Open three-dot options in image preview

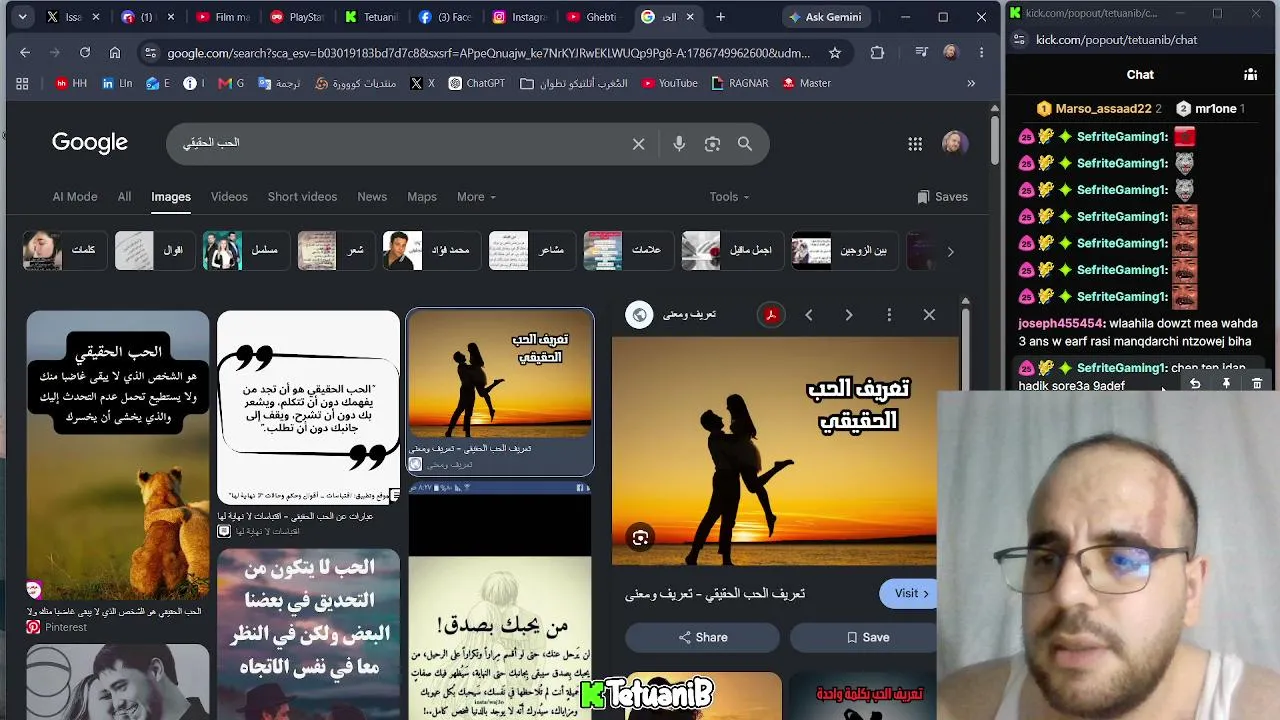(889, 315)
